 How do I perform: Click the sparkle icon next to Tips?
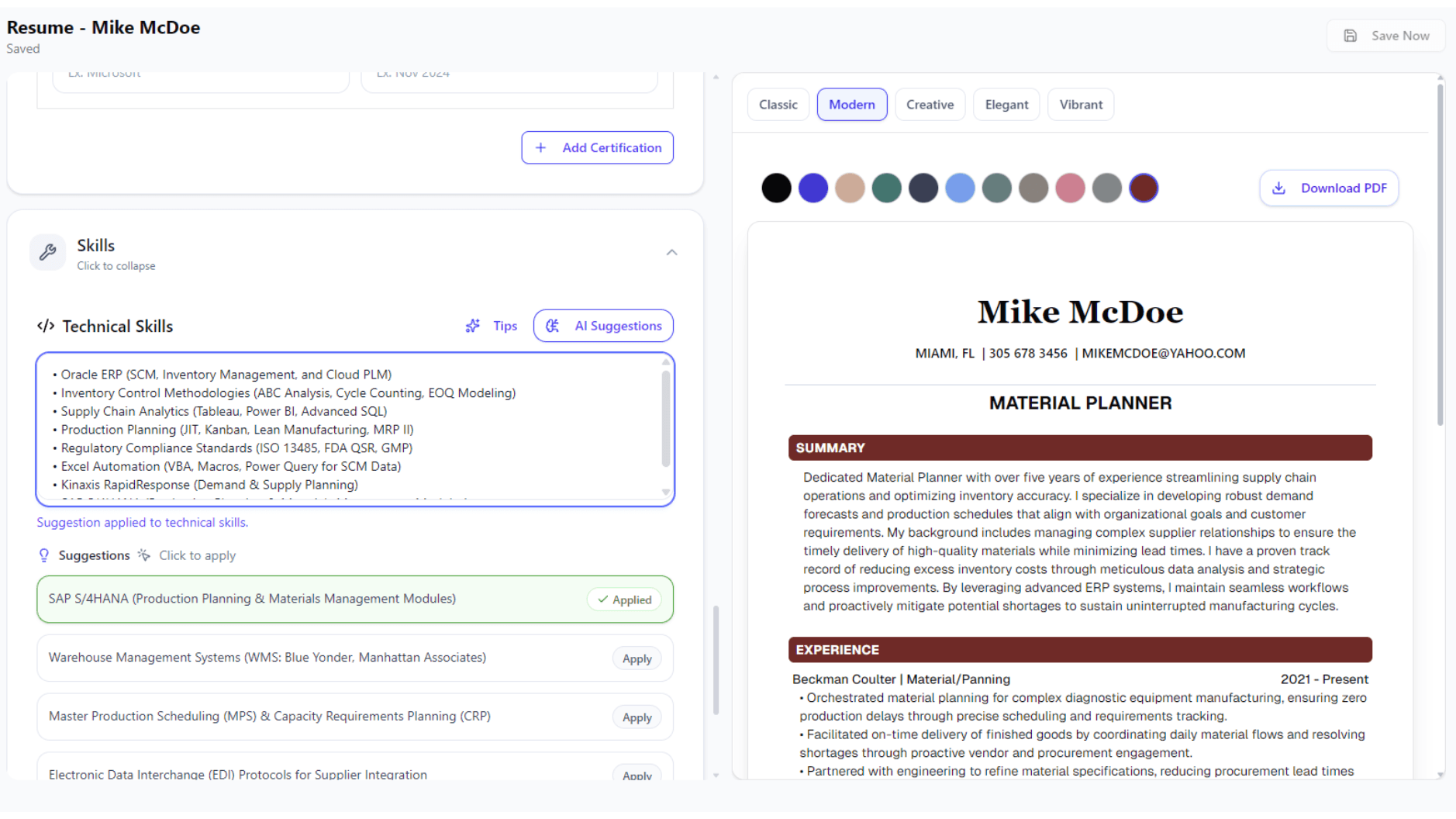point(472,326)
